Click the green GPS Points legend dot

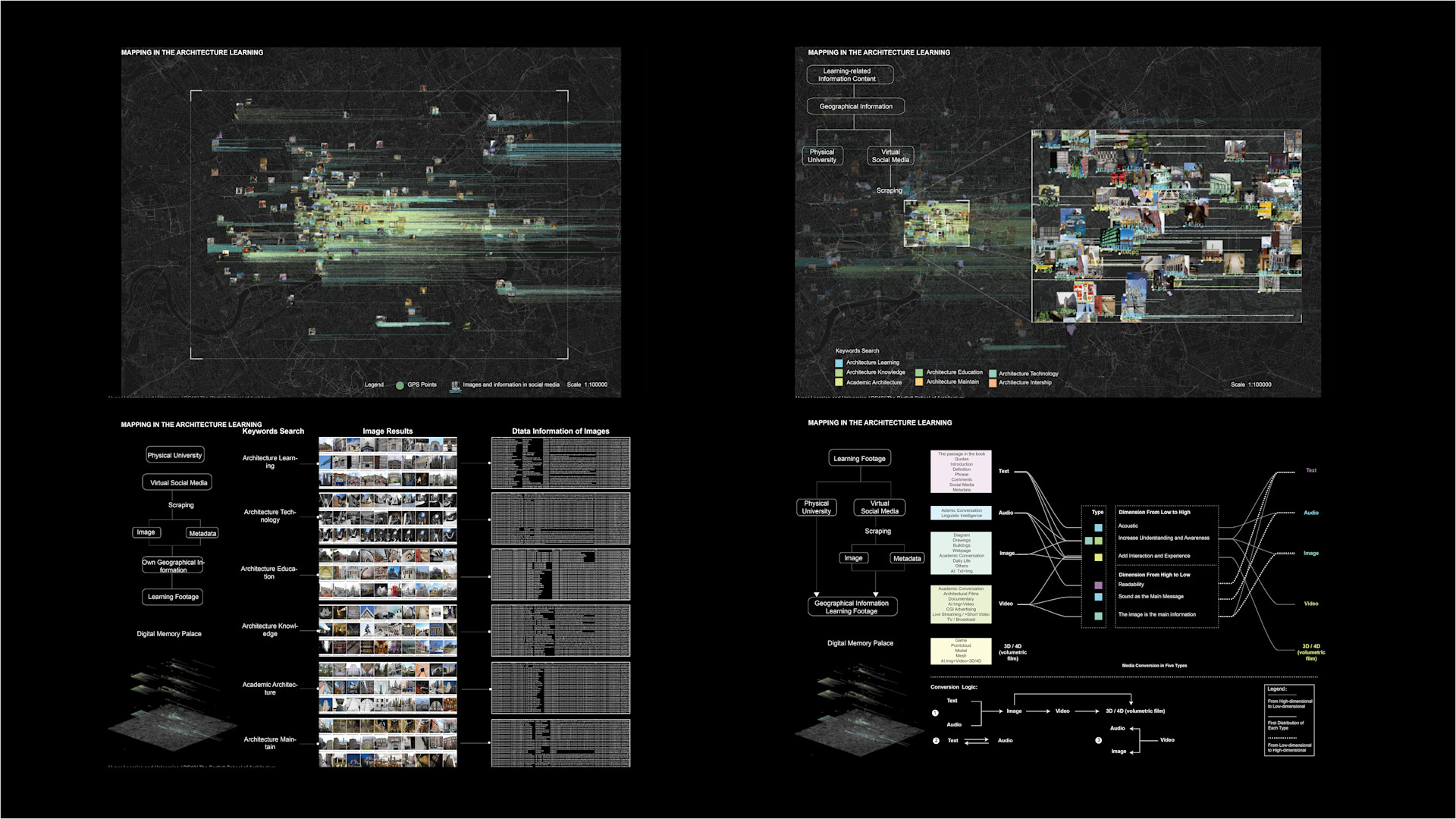[x=400, y=385]
